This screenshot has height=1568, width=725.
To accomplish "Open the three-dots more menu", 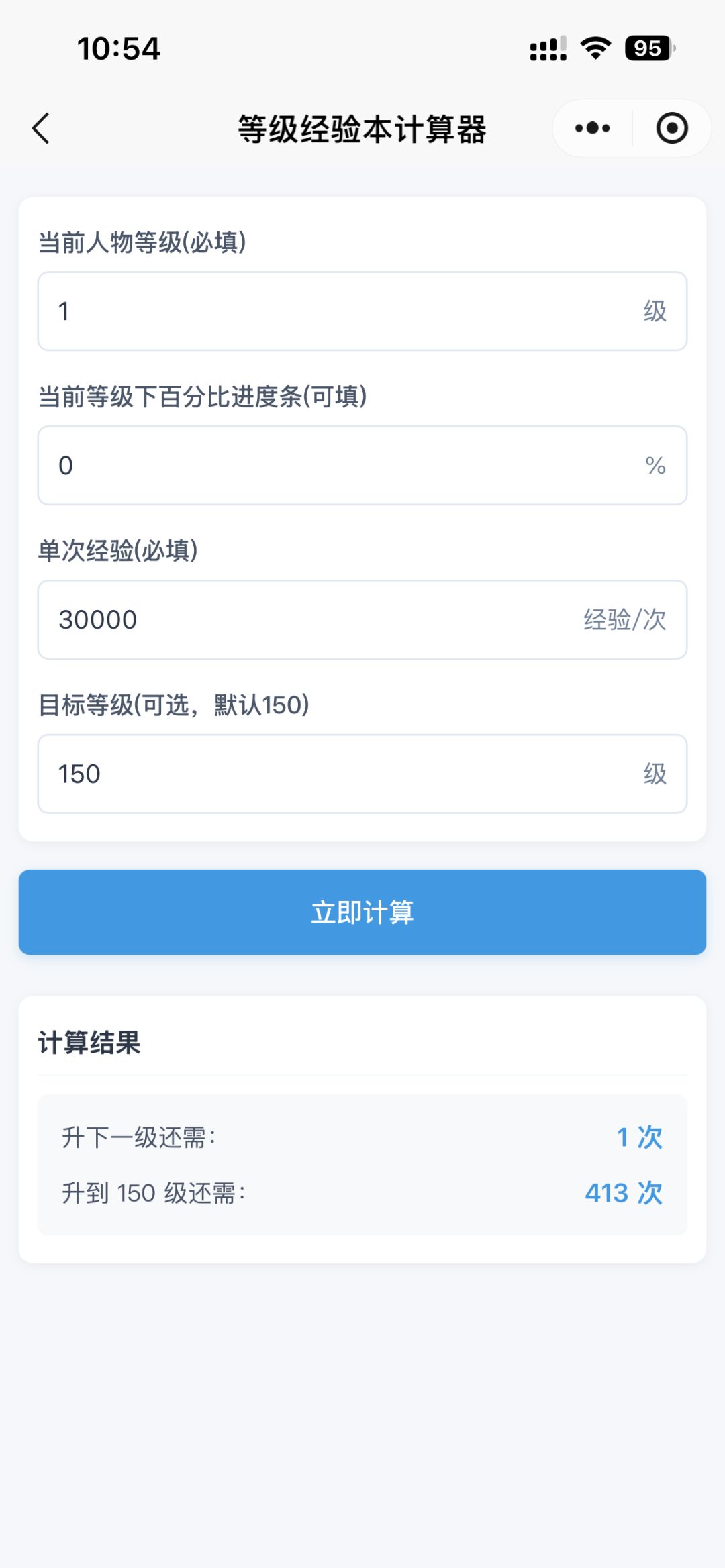I will 592,128.
